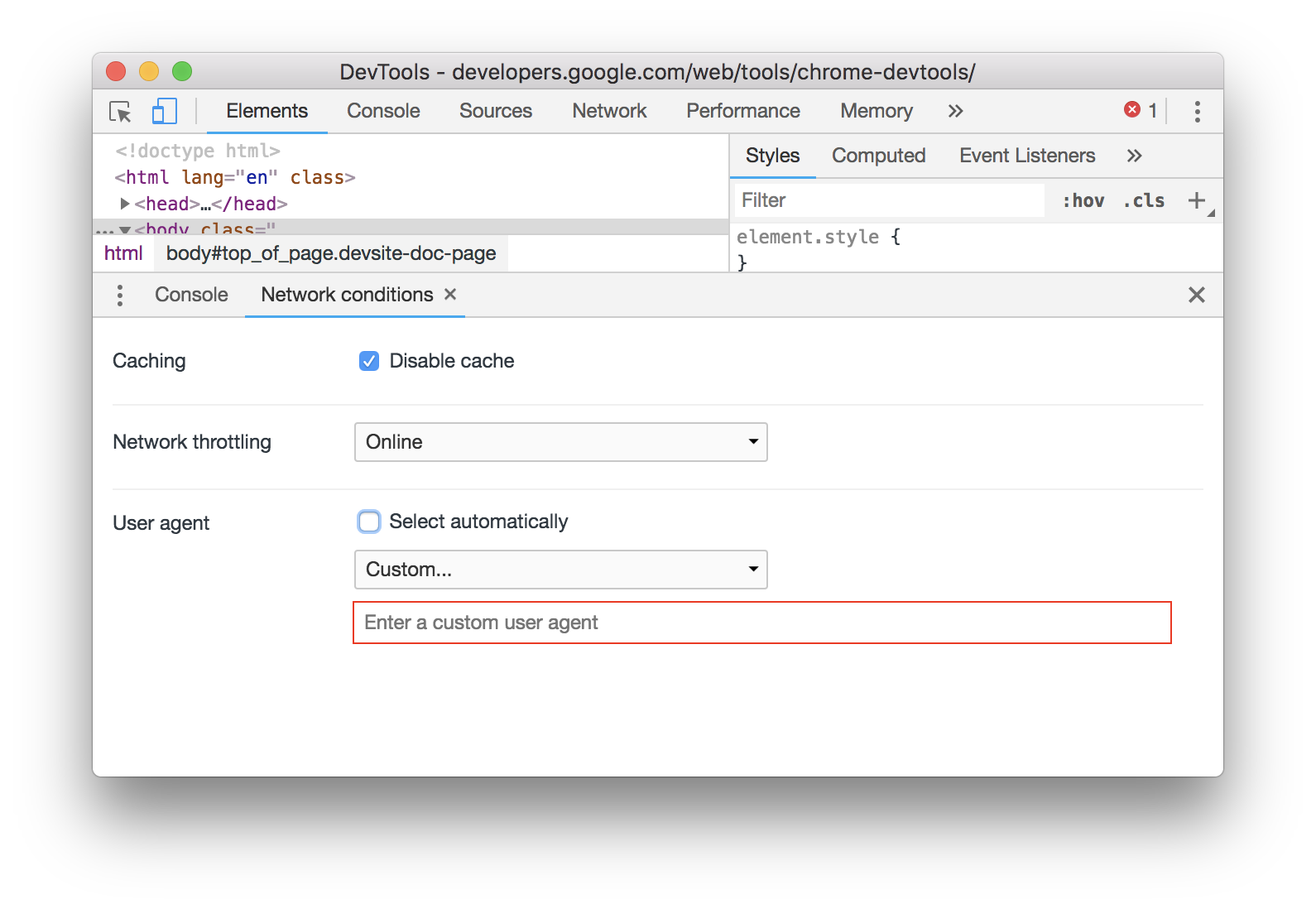Check the Select automatically checkbox
This screenshot has height=909, width=1316.
coord(369,522)
